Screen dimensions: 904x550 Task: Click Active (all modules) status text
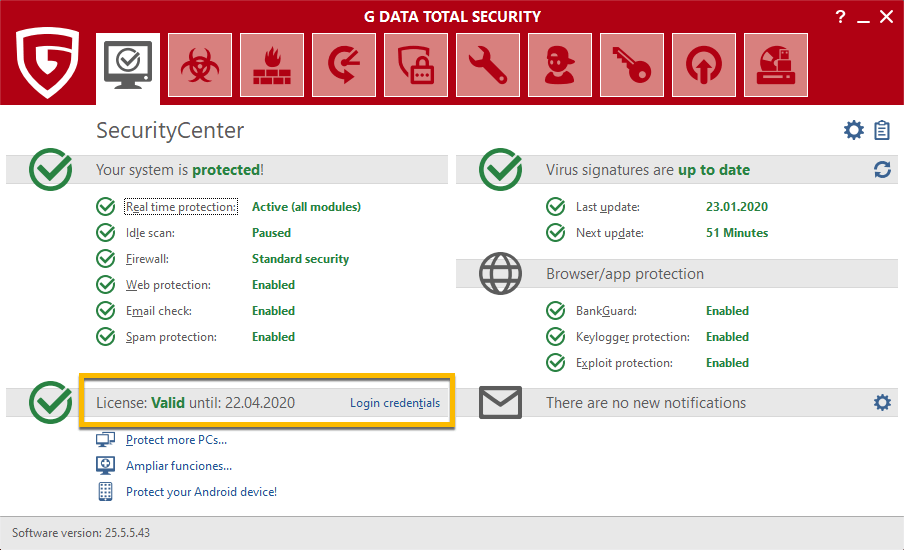click(x=306, y=207)
